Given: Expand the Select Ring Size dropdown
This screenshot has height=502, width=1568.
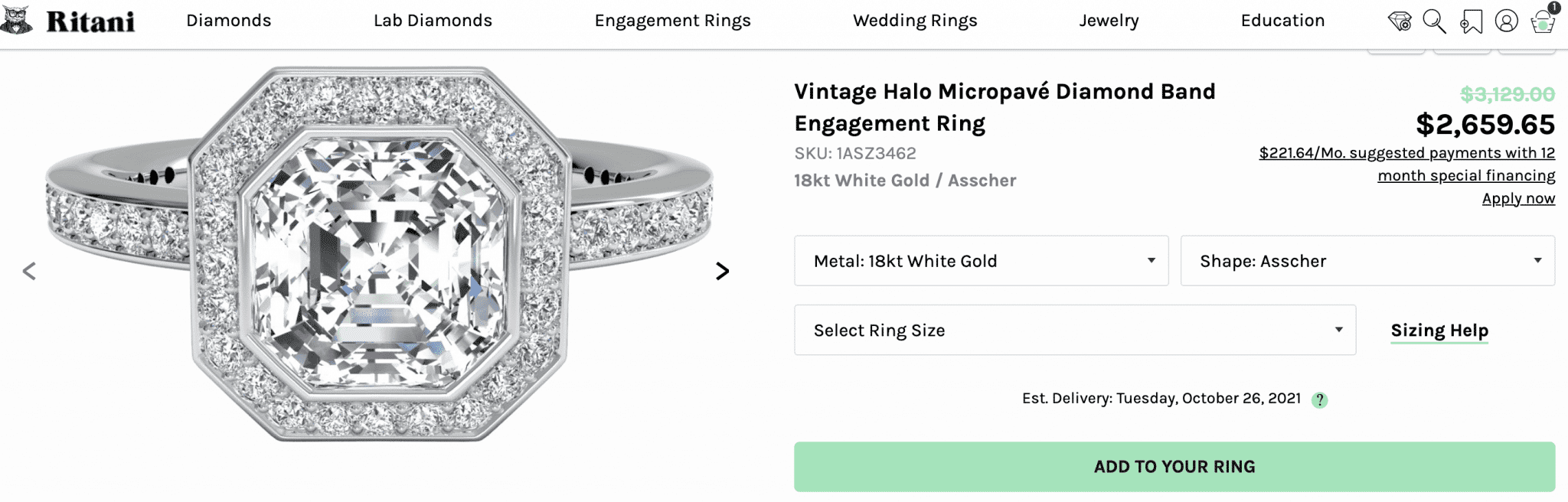Looking at the screenshot, I should (x=1075, y=330).
